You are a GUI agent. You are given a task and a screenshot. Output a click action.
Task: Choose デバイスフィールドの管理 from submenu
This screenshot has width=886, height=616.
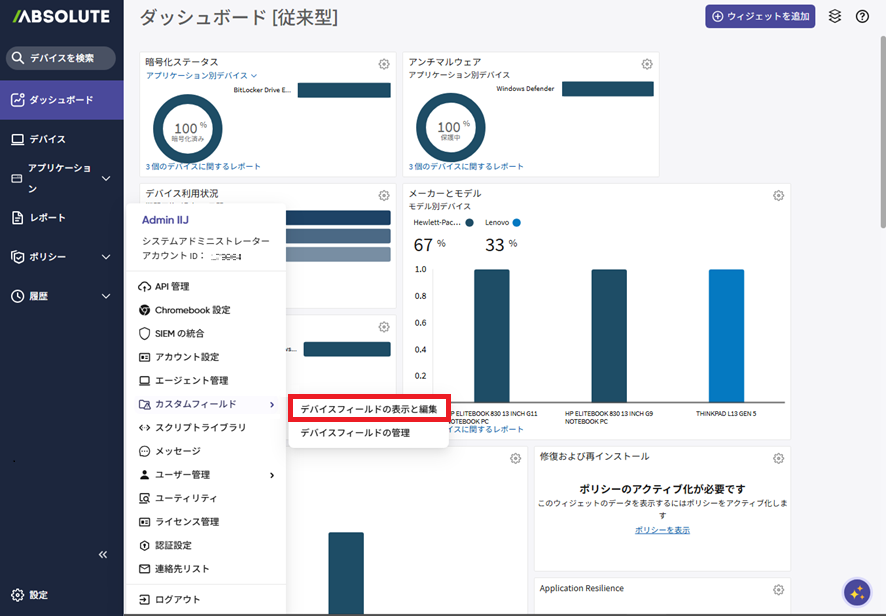tap(355, 433)
